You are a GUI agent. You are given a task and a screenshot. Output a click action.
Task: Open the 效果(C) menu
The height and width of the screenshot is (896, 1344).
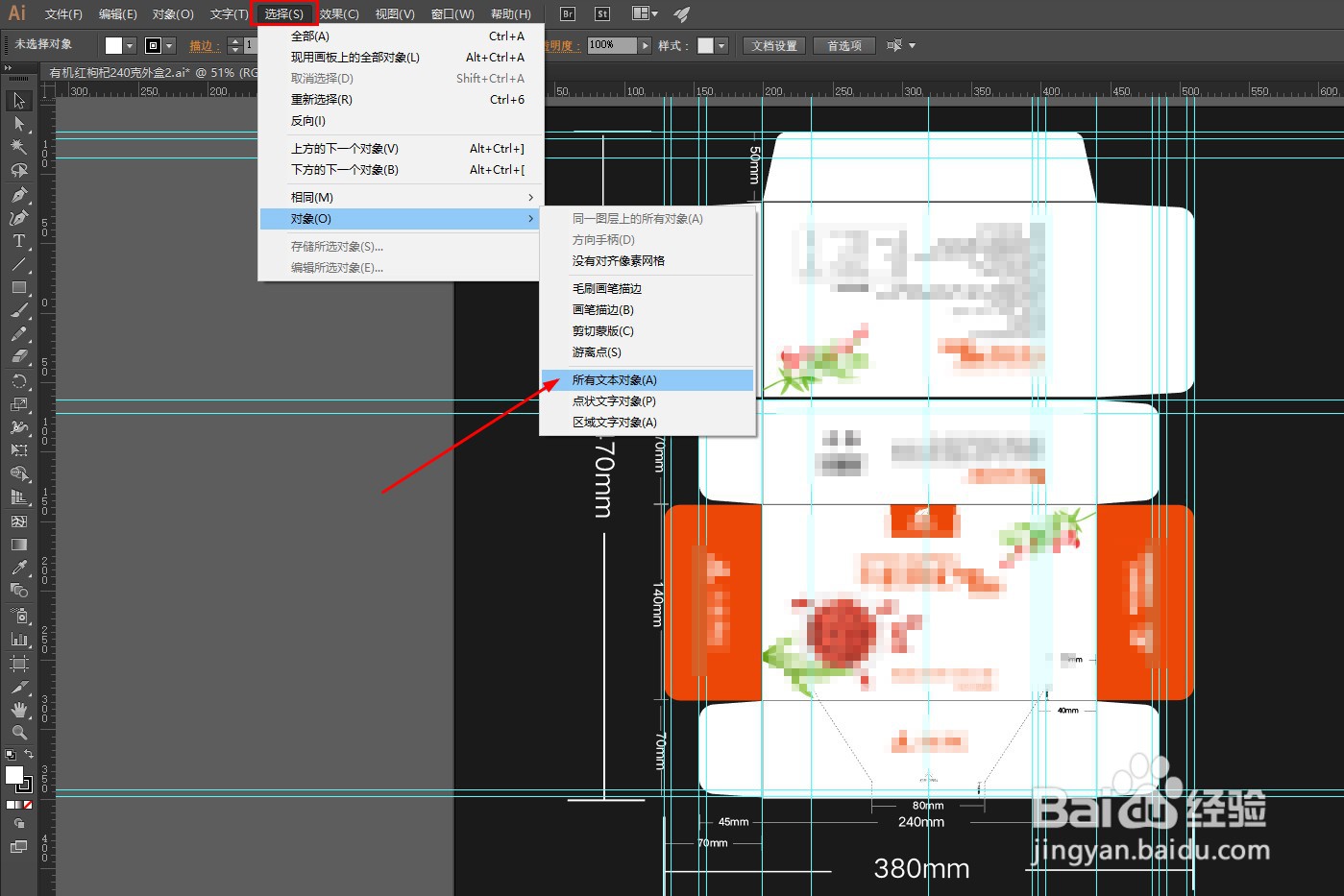click(x=339, y=13)
